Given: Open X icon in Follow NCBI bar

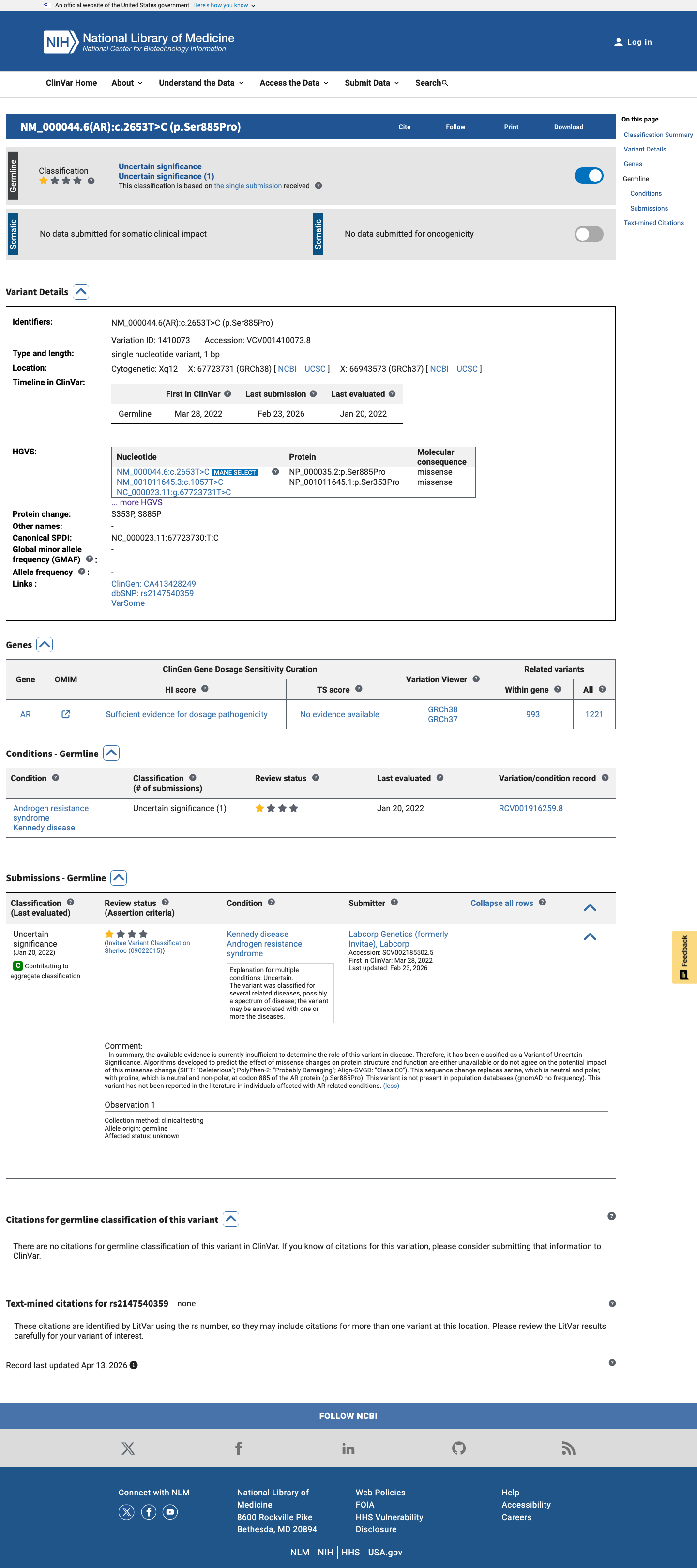Looking at the screenshot, I should click(128, 1448).
